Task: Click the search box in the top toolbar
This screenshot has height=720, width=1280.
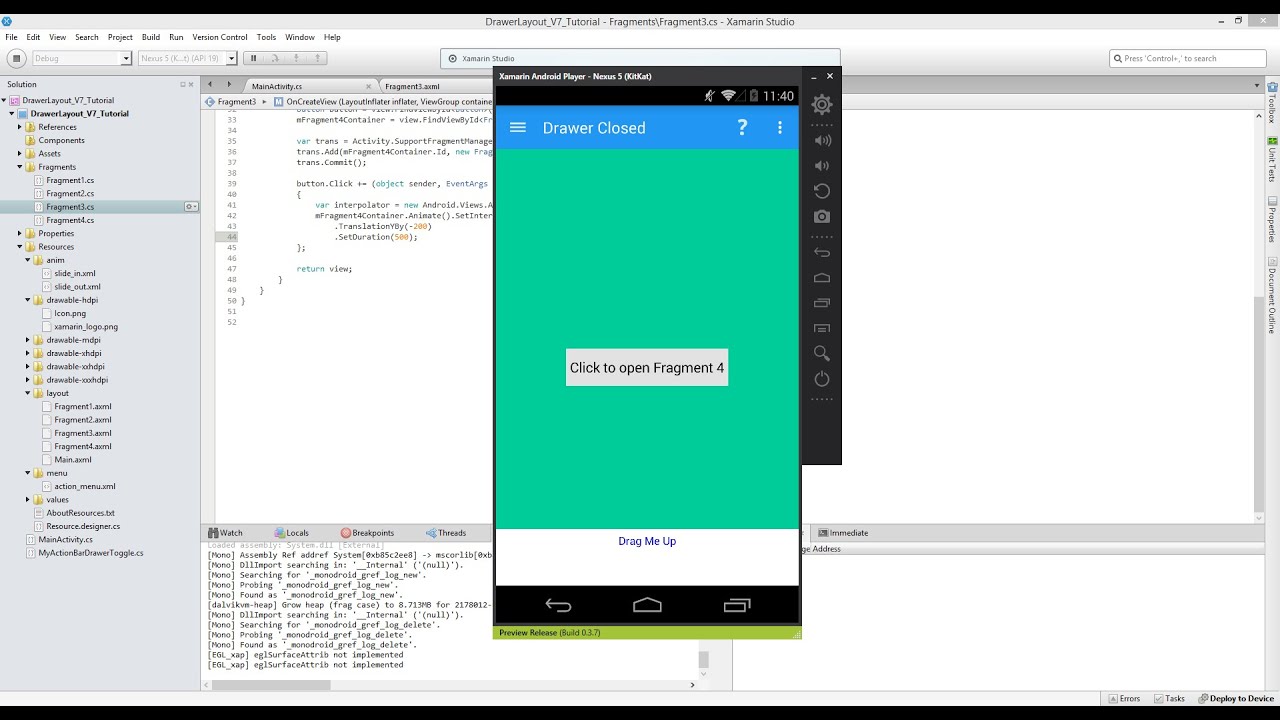Action: [x=1190, y=58]
